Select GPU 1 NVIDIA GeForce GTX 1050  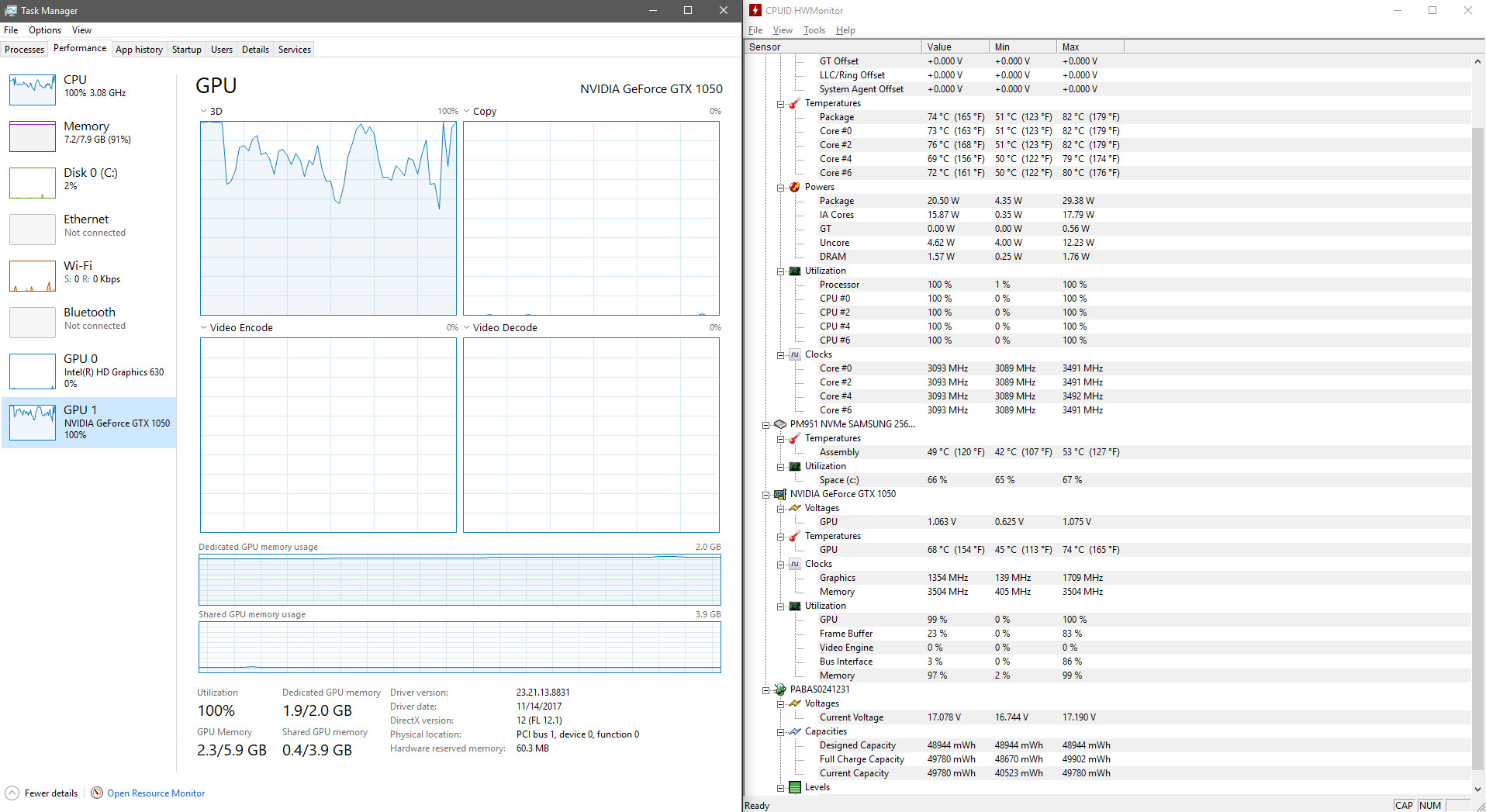pos(89,422)
